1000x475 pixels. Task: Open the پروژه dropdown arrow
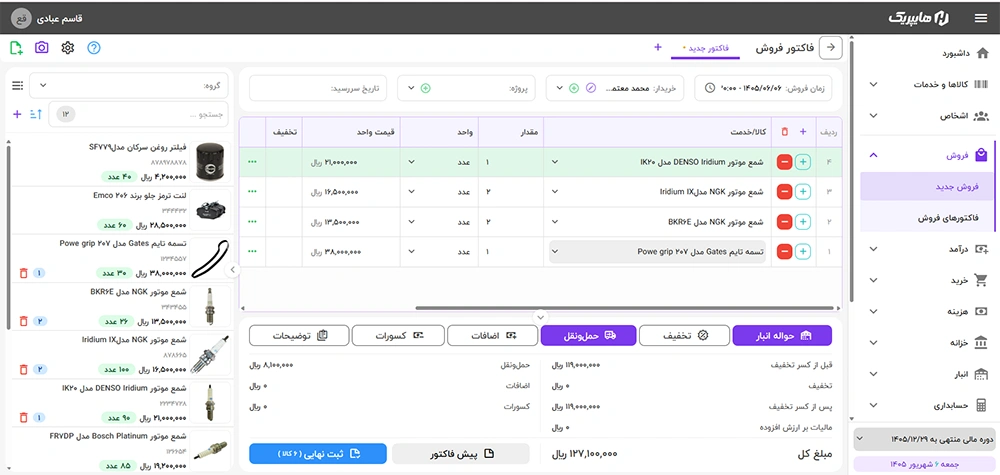tap(410, 87)
